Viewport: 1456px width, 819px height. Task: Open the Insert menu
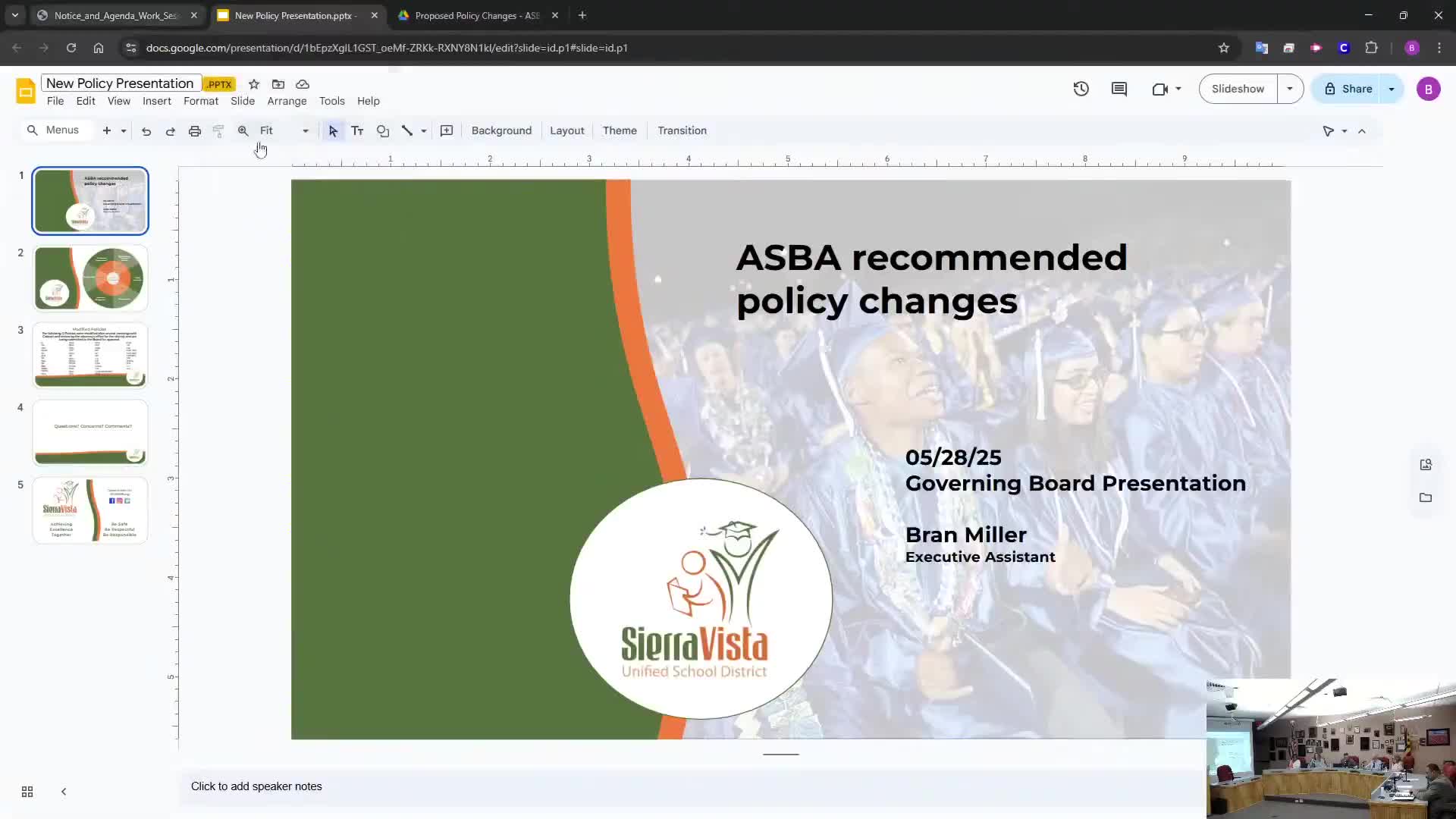click(x=156, y=101)
